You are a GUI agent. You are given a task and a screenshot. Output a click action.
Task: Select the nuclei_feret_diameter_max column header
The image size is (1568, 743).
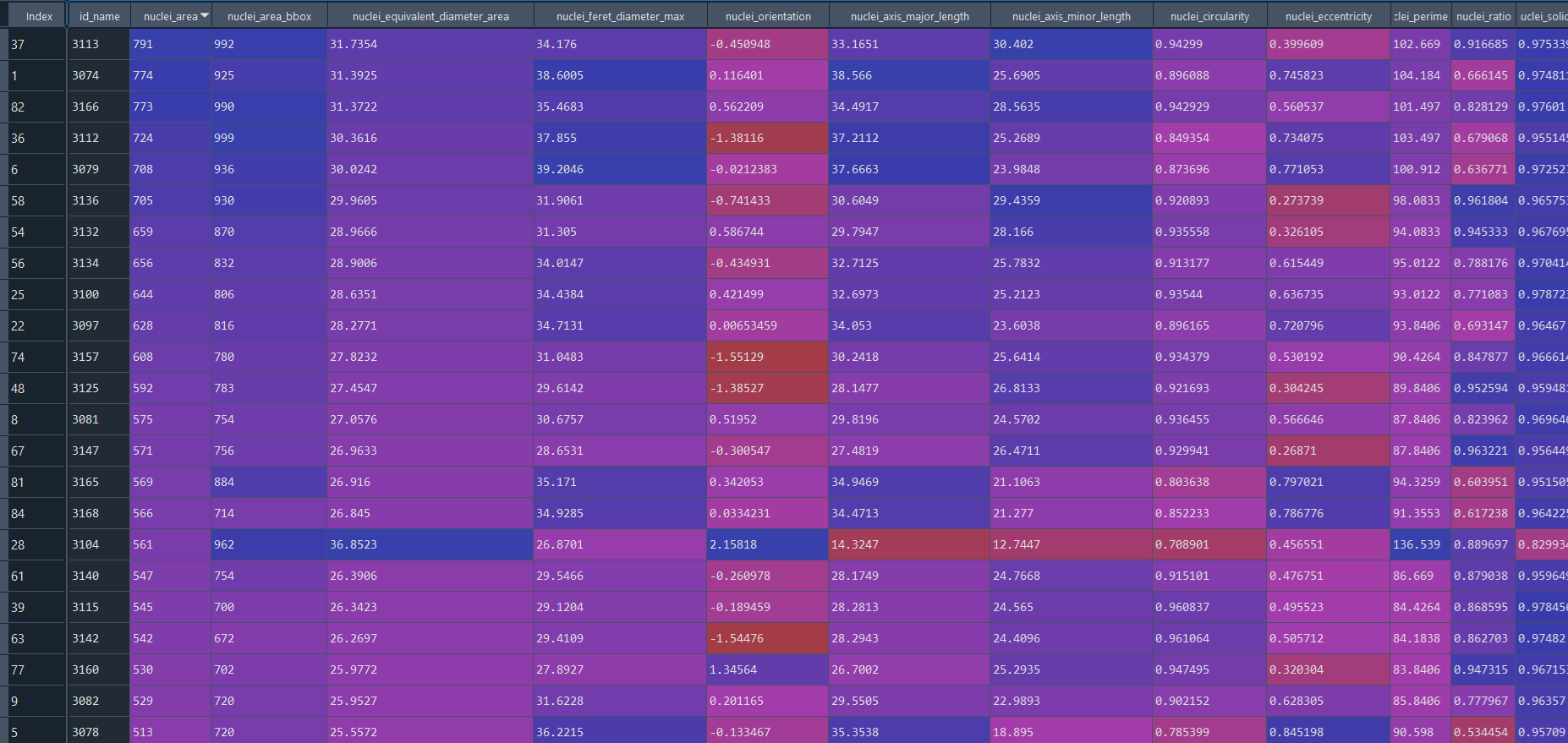(x=620, y=16)
